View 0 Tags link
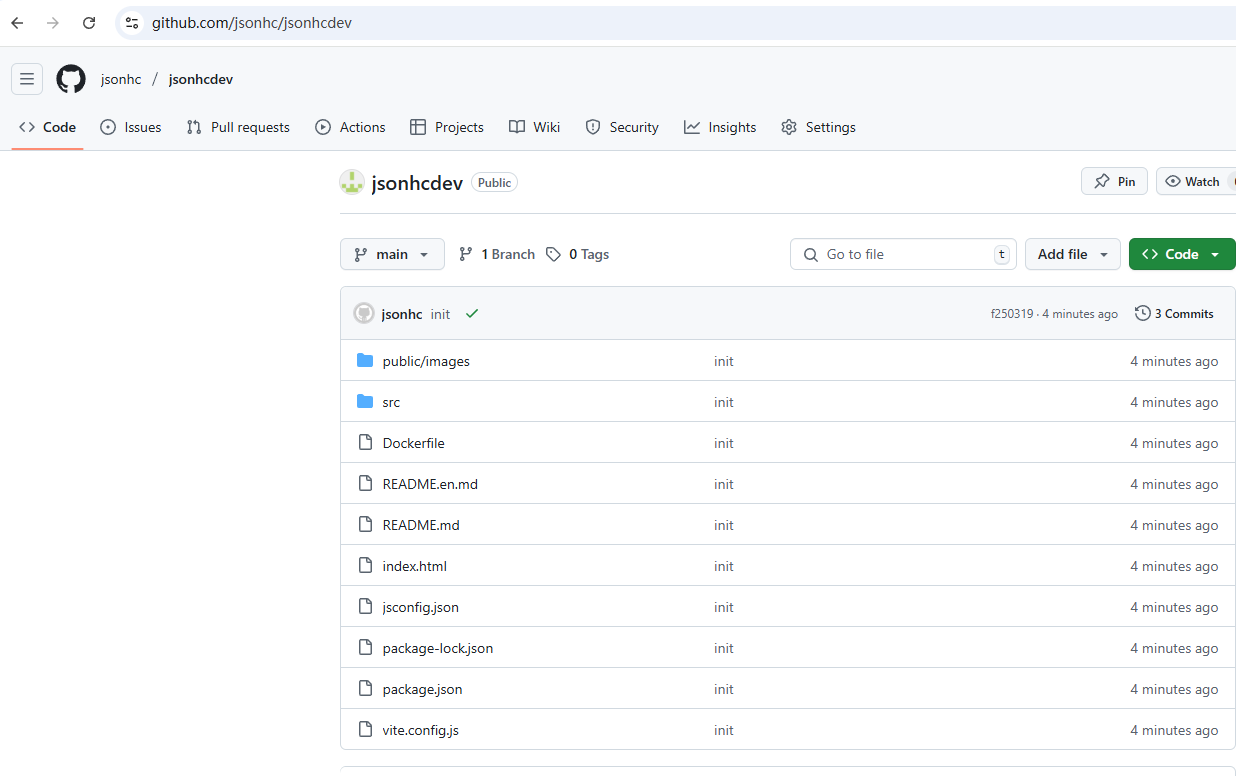The width and height of the screenshot is (1236, 776). 578,254
